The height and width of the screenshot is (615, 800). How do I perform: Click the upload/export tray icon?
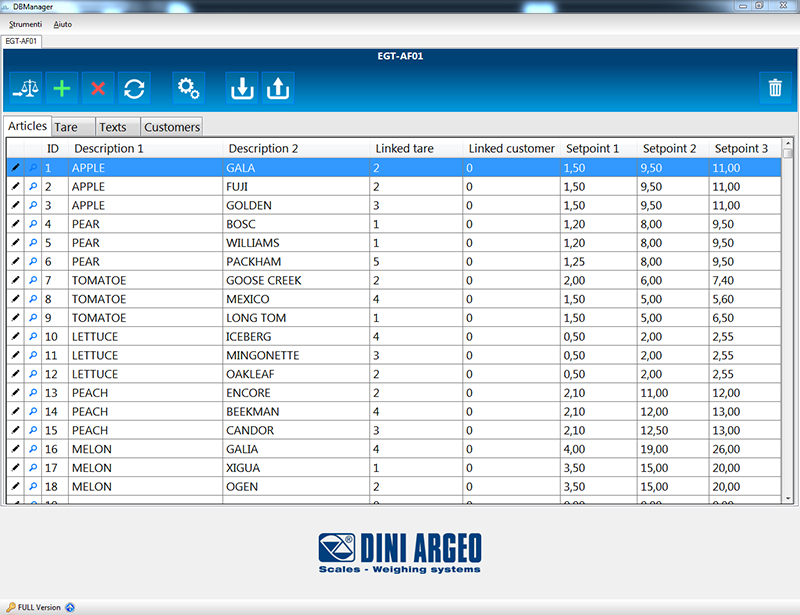278,88
